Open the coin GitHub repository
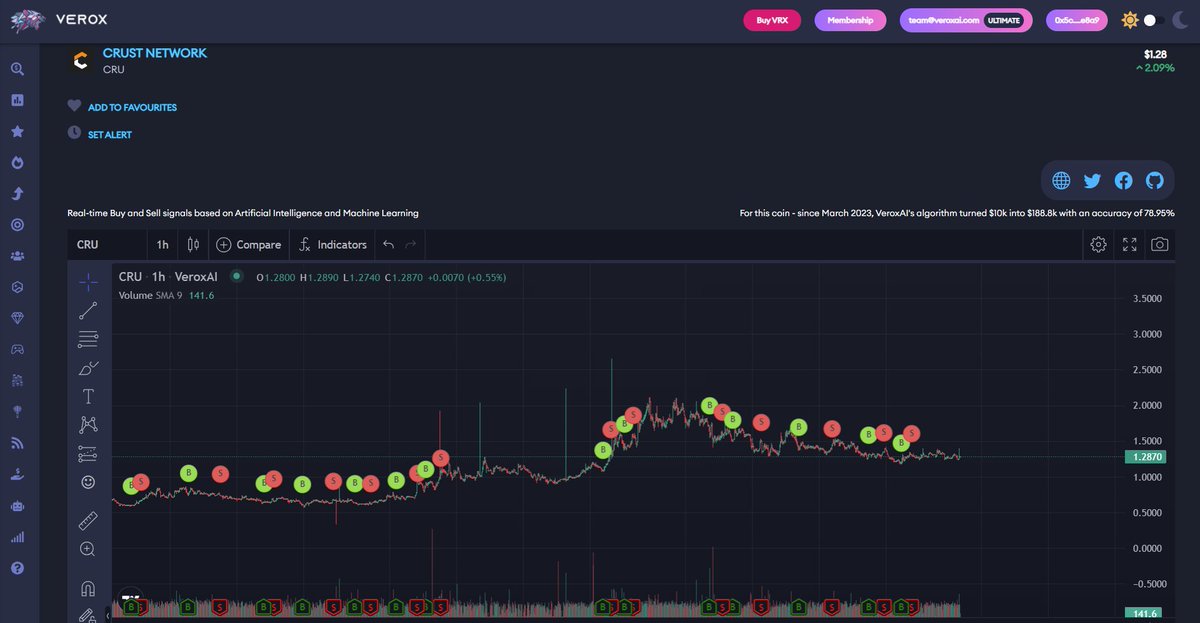This screenshot has width=1200, height=623. [x=1155, y=181]
